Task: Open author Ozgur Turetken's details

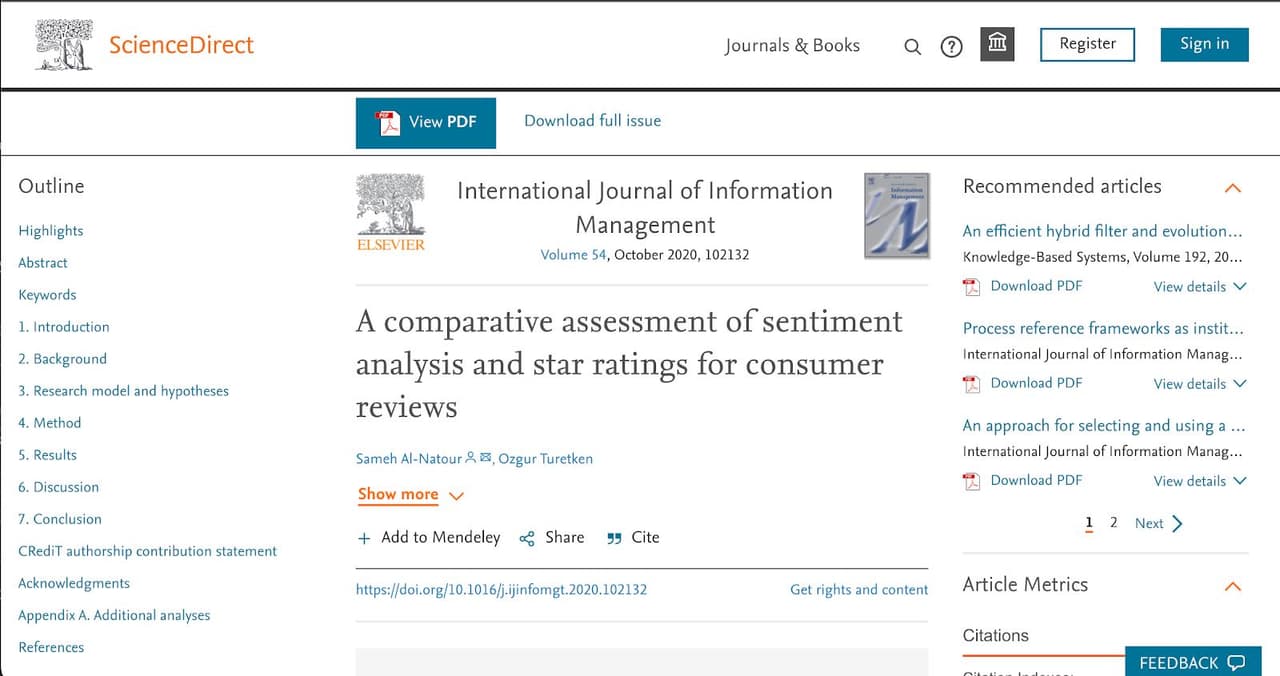Action: coord(547,459)
